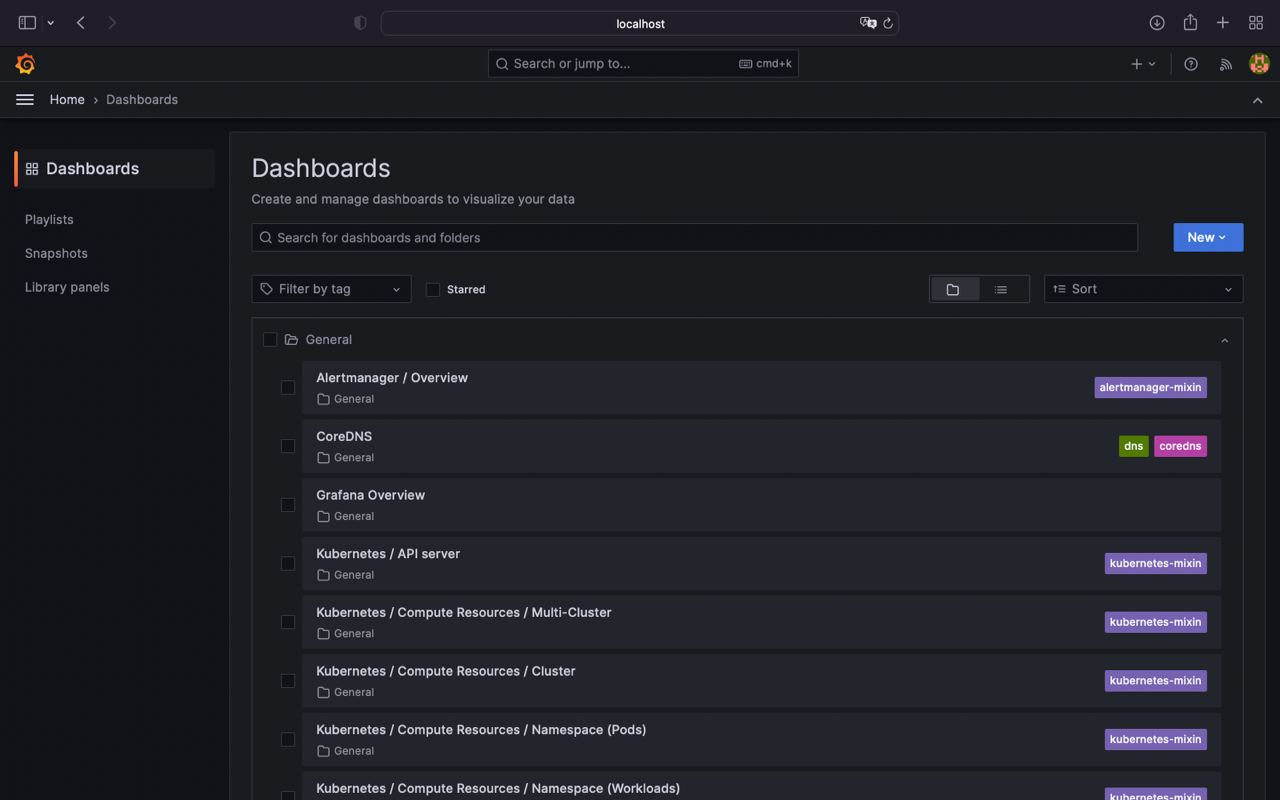Screen dimensions: 1280x800
Task: Open the Snapshots section
Action: 56,253
